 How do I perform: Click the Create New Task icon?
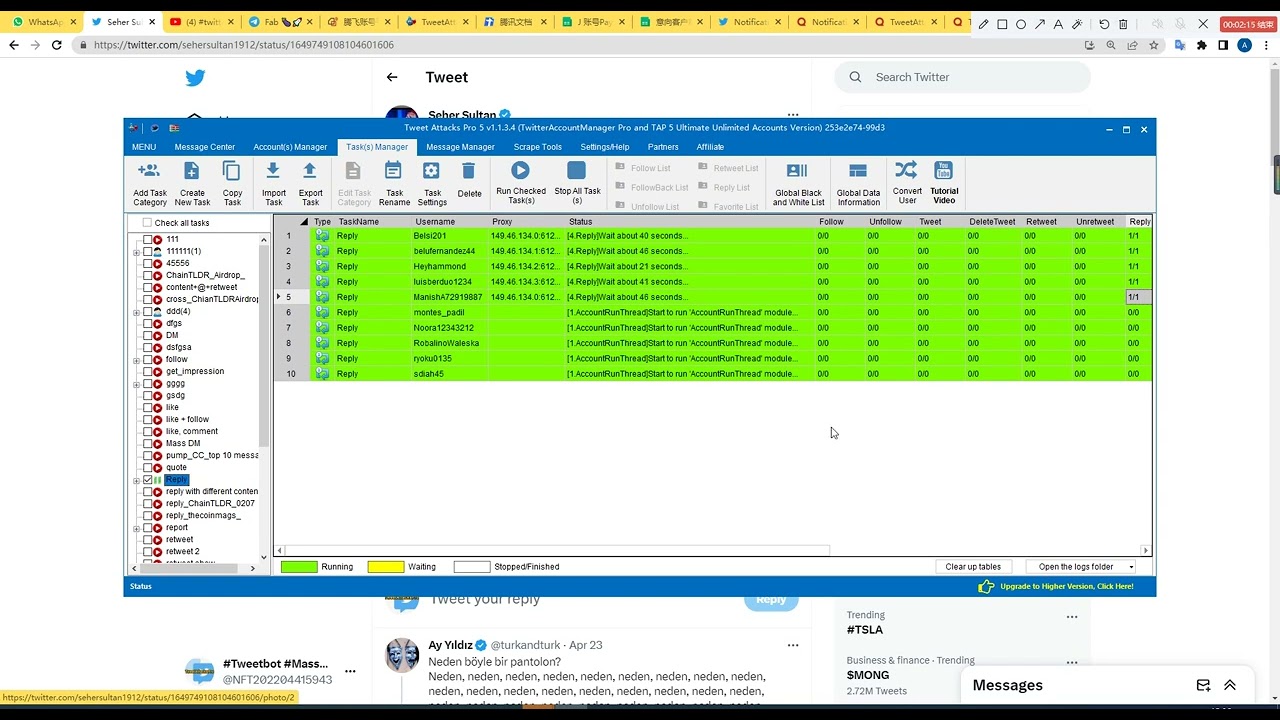(x=192, y=171)
